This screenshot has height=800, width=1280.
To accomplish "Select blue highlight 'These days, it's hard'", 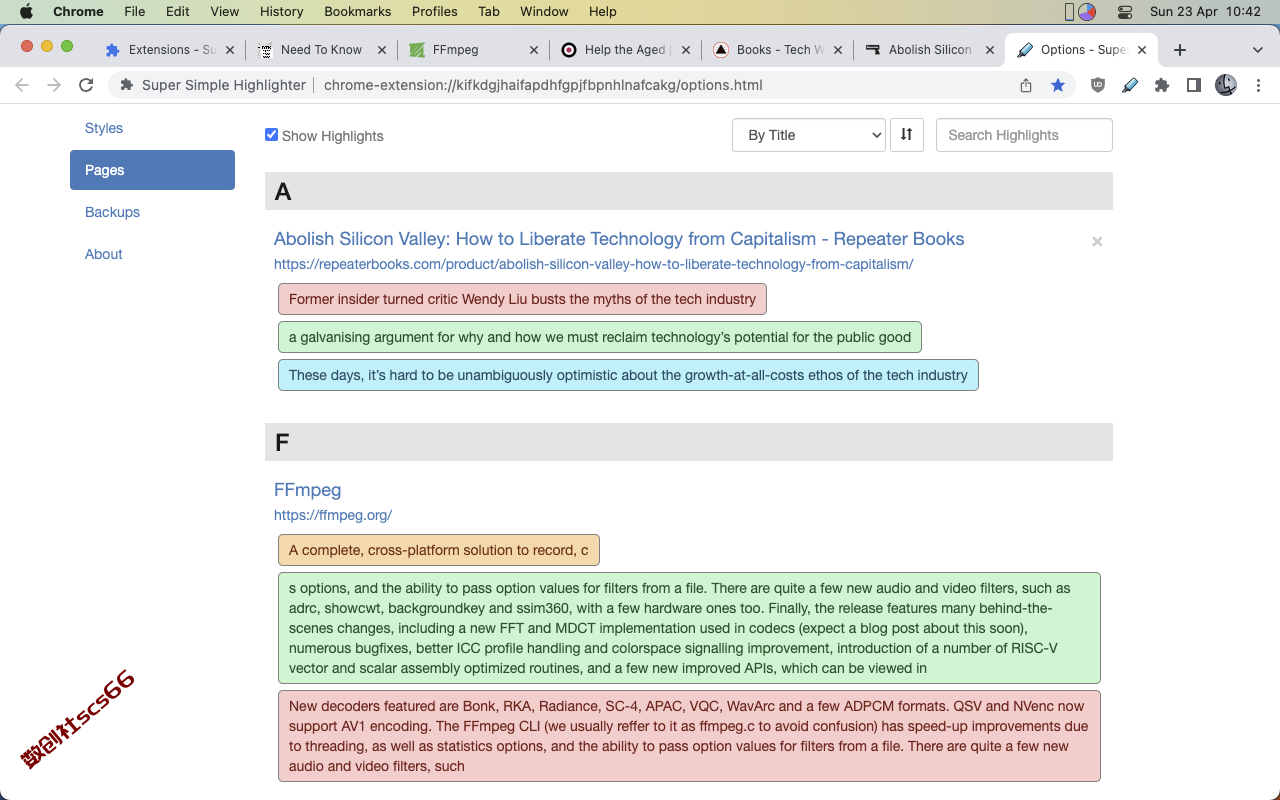I will click(x=628, y=375).
